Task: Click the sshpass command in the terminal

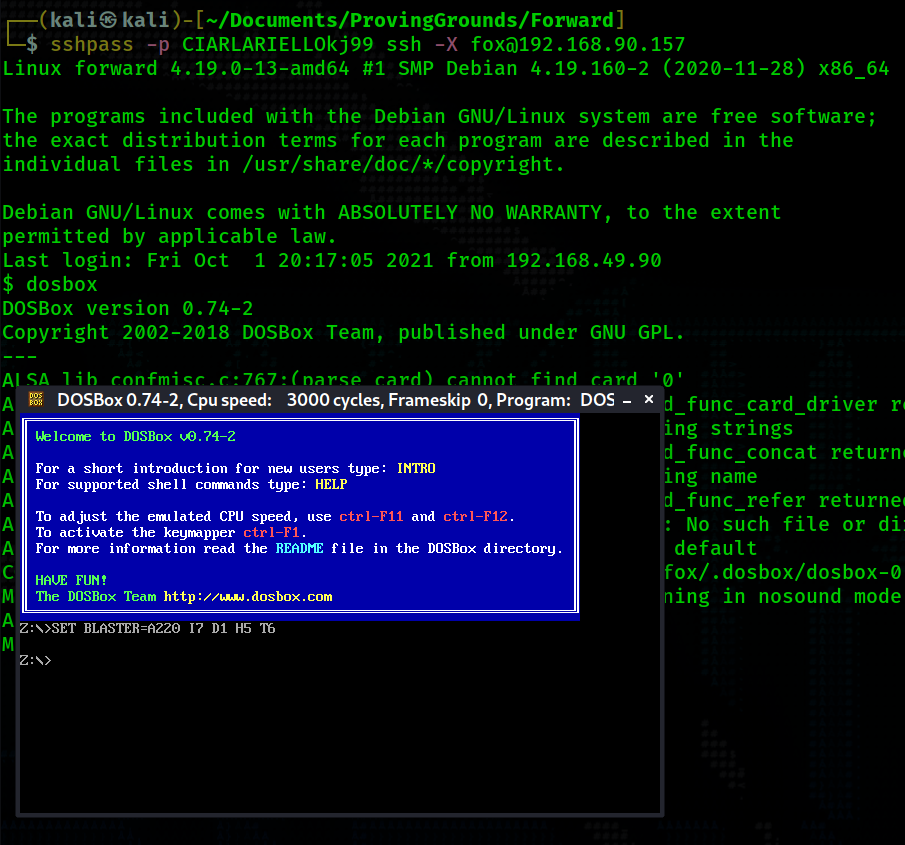Action: click(x=92, y=44)
